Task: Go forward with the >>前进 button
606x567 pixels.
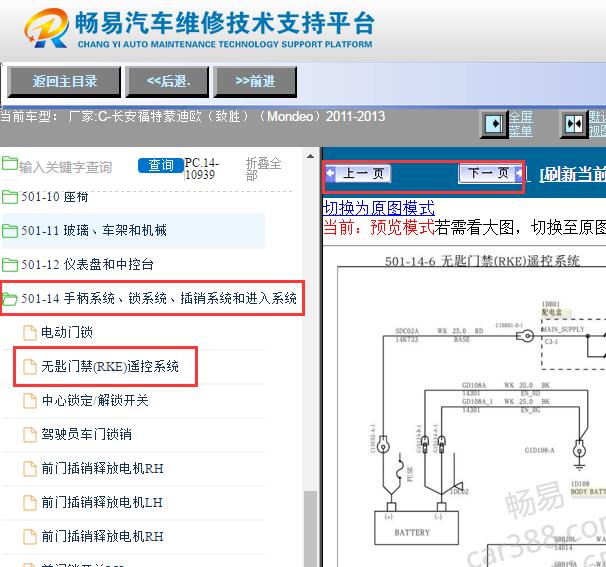Action: 255,82
